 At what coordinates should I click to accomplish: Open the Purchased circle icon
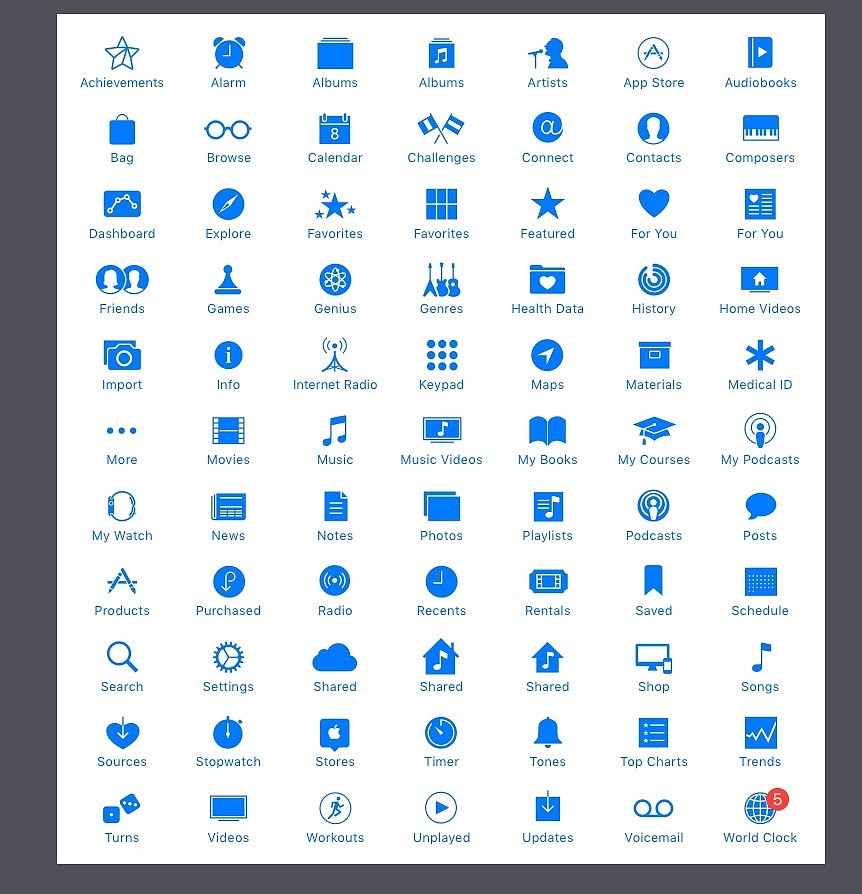[x=229, y=582]
